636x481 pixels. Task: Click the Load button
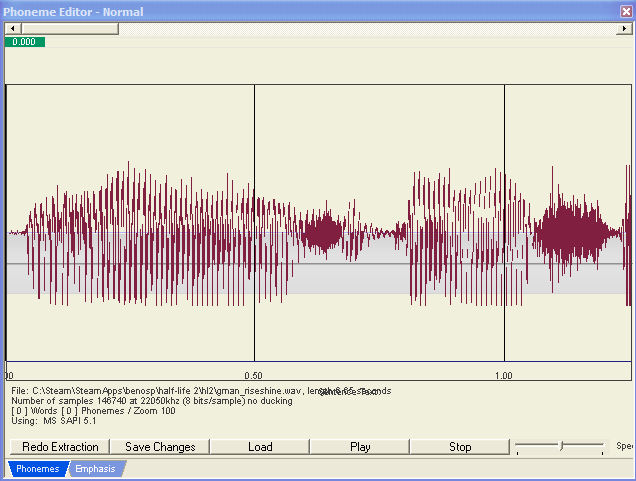click(260, 447)
